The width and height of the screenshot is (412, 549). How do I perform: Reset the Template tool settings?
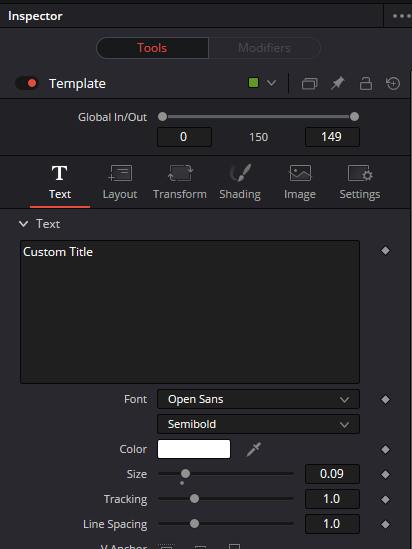393,83
